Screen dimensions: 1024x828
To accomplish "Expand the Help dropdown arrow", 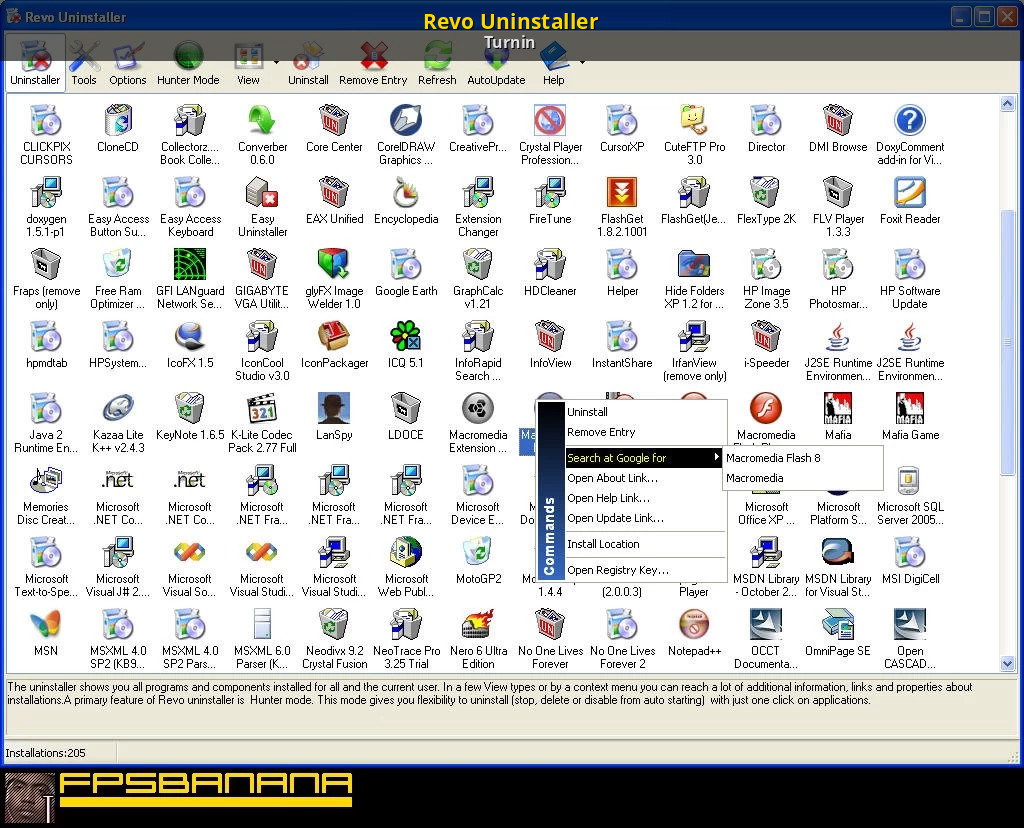I will pos(582,62).
